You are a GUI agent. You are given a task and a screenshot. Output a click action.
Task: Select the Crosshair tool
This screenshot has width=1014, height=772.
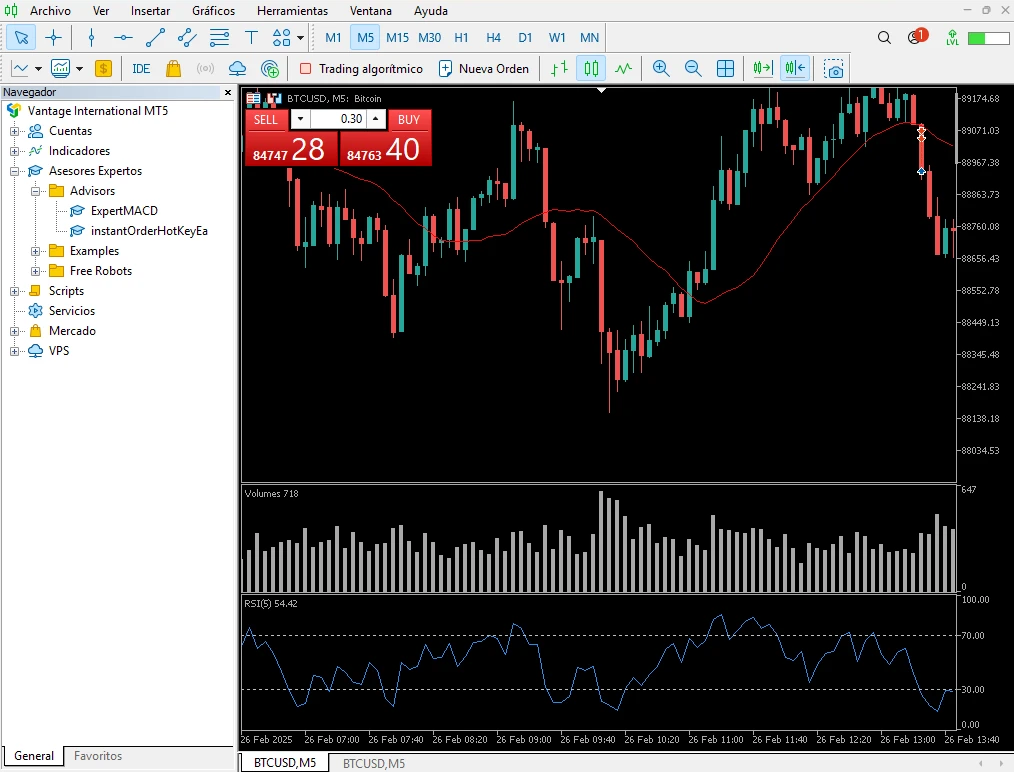click(54, 37)
